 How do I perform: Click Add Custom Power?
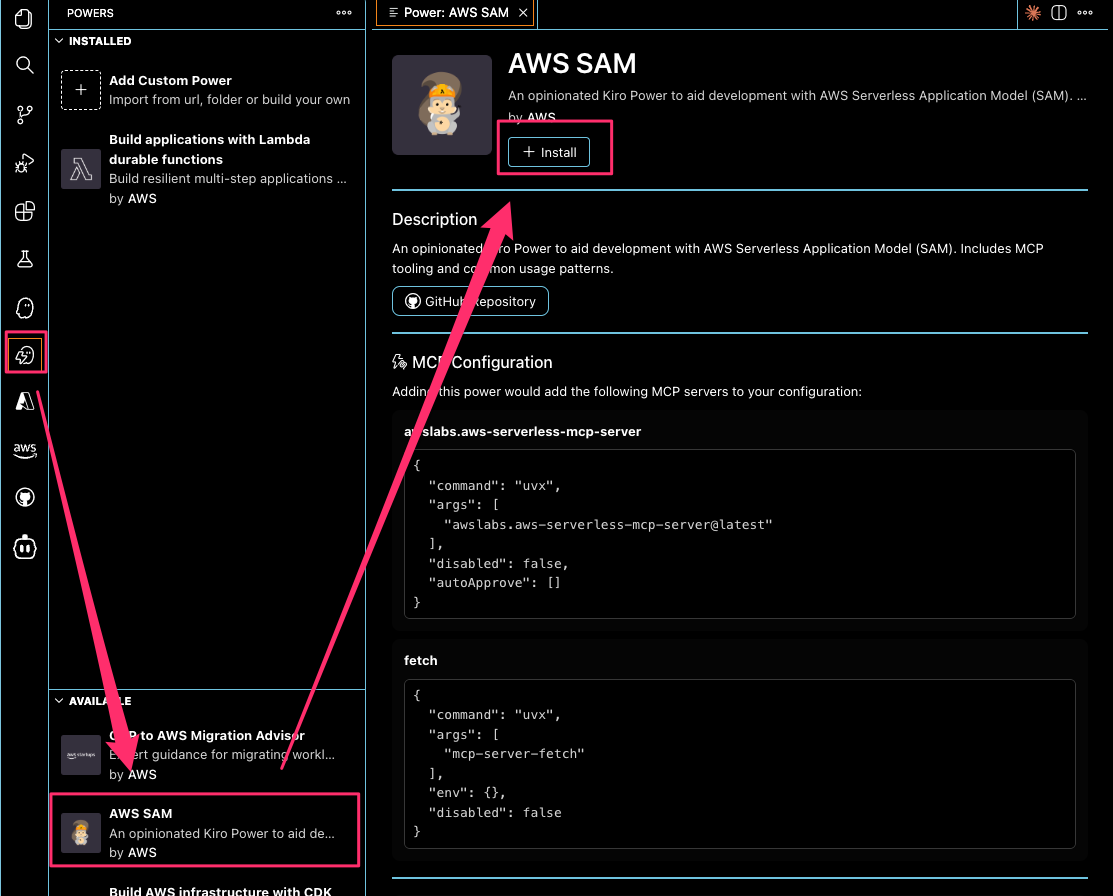point(170,80)
